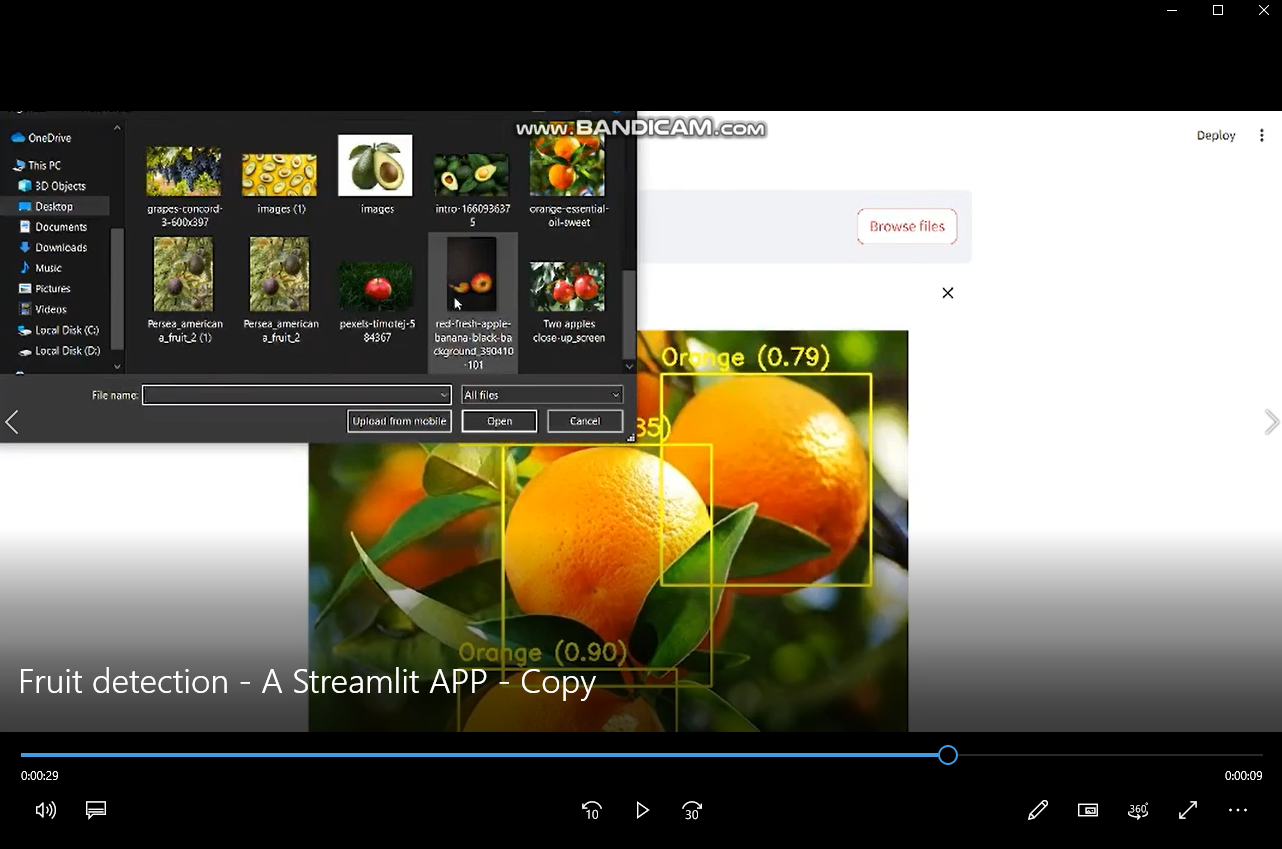Image resolution: width=1282 pixels, height=849 pixels.
Task: Open the All files type dropdown
Action: [x=541, y=395]
